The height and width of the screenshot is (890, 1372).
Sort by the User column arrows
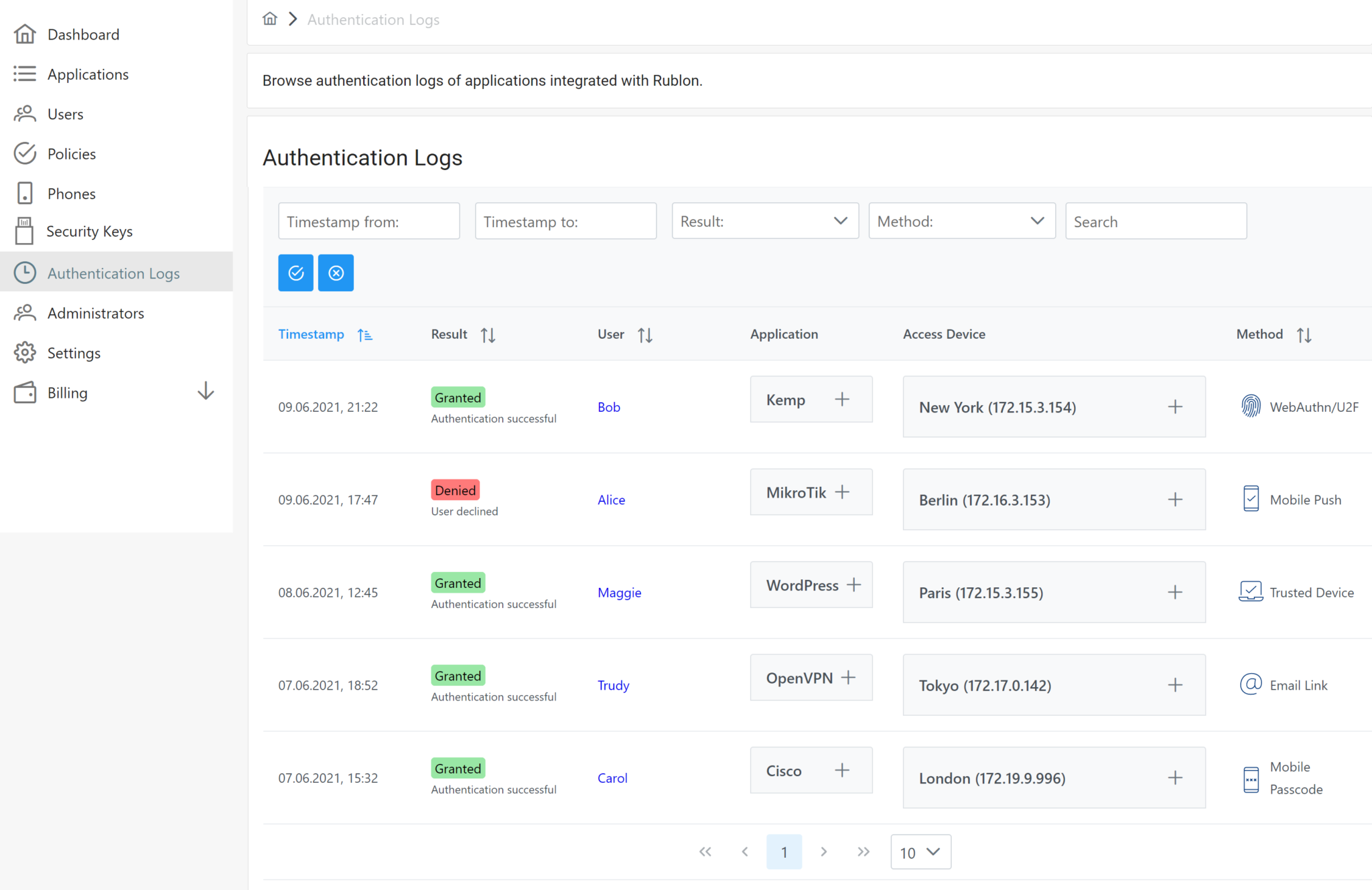645,335
